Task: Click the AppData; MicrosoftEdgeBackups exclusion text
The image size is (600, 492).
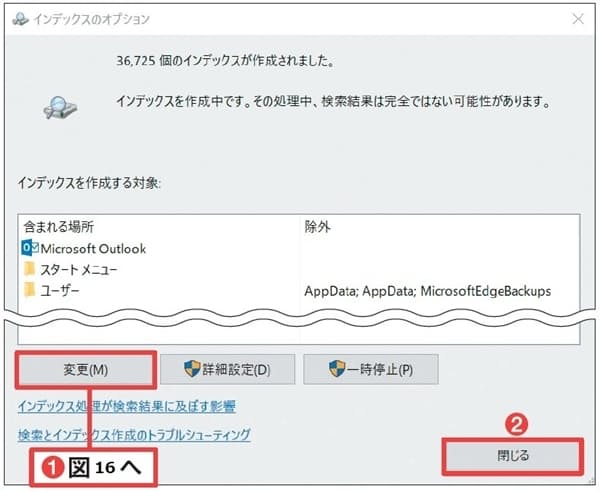Action: (427, 291)
